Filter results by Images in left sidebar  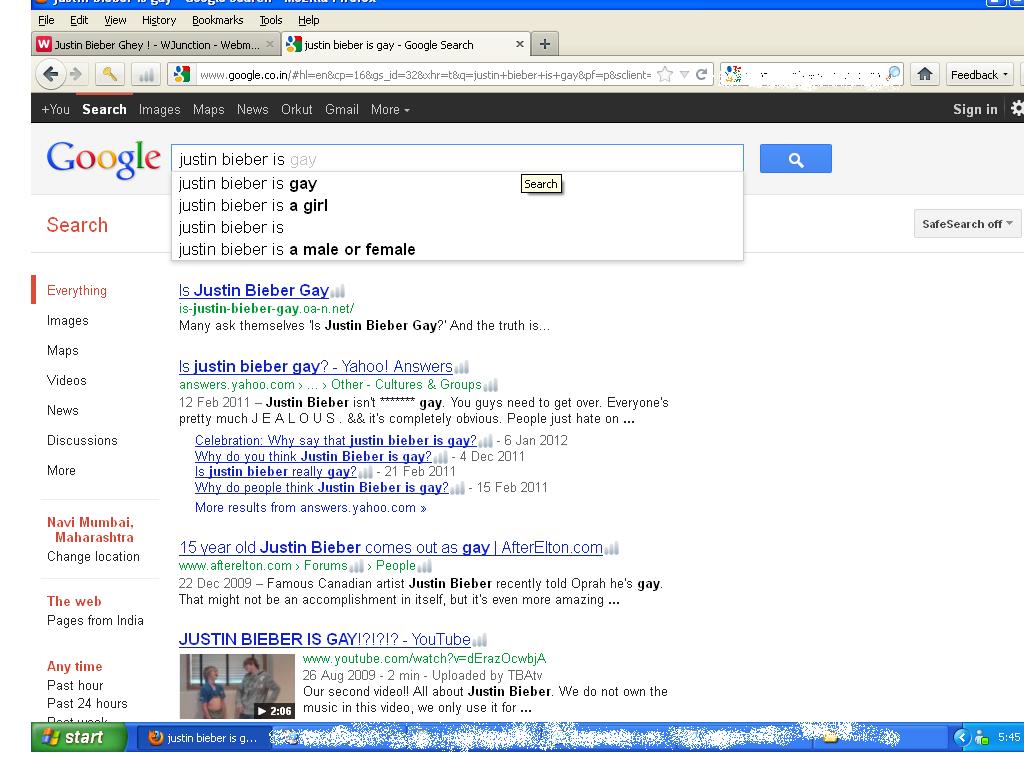(x=67, y=320)
